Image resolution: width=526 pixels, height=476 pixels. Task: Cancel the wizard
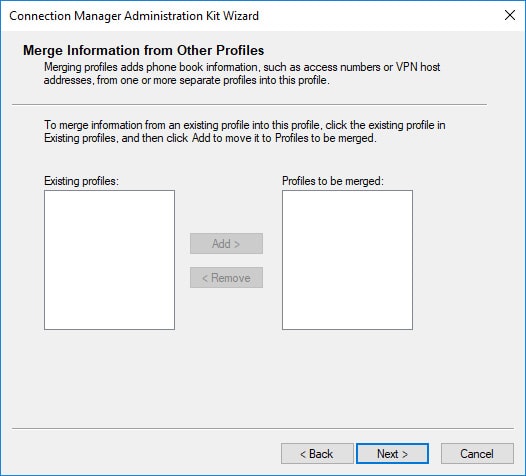(477, 454)
